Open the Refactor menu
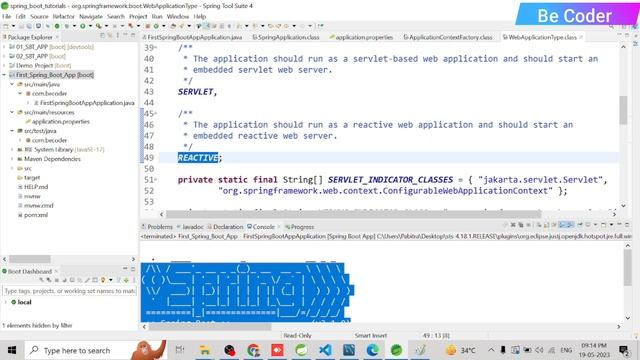 tap(63, 16)
